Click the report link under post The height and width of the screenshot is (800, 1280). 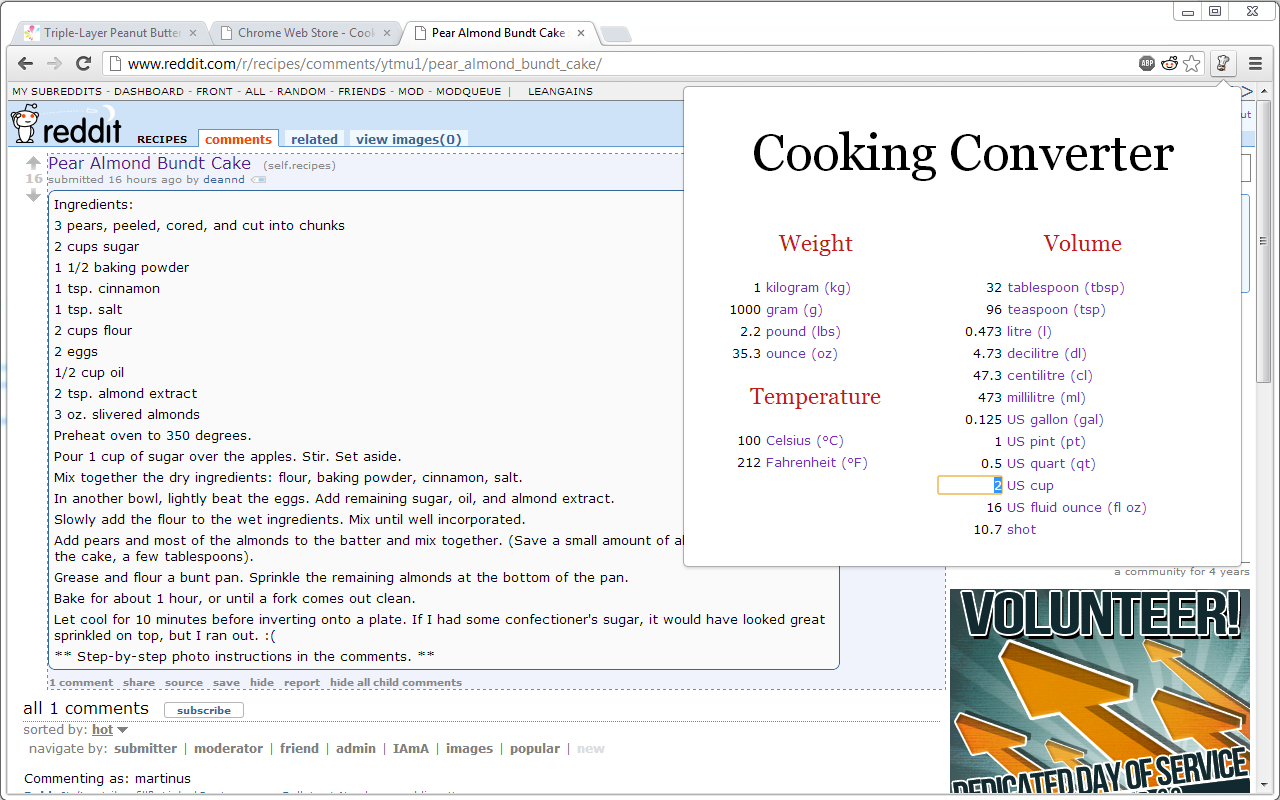click(x=302, y=683)
